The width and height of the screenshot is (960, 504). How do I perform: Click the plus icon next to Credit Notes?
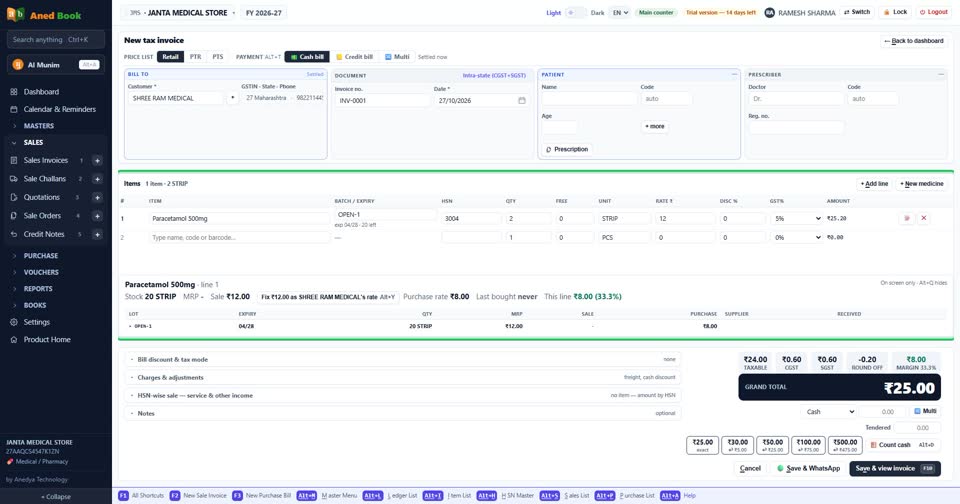tap(97, 235)
